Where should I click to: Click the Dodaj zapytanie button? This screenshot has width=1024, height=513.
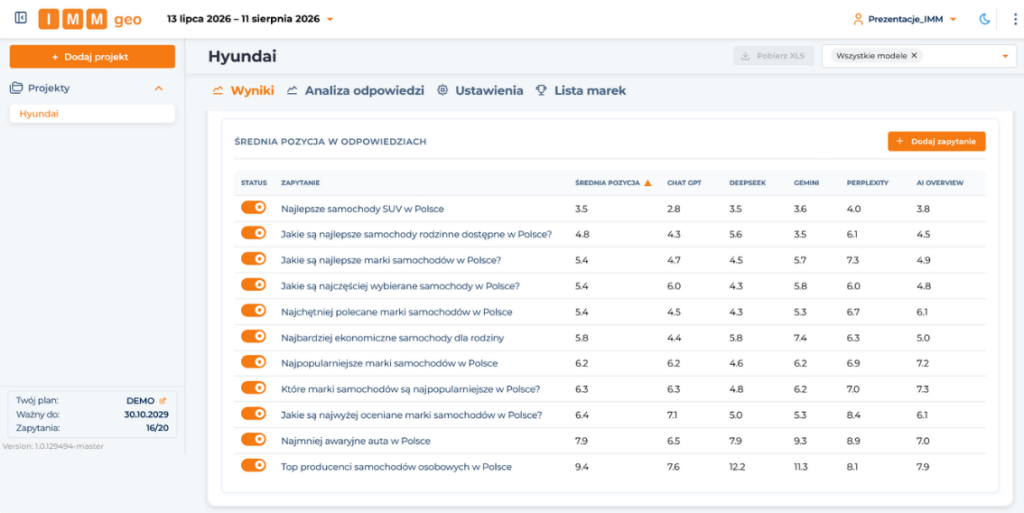click(x=936, y=141)
